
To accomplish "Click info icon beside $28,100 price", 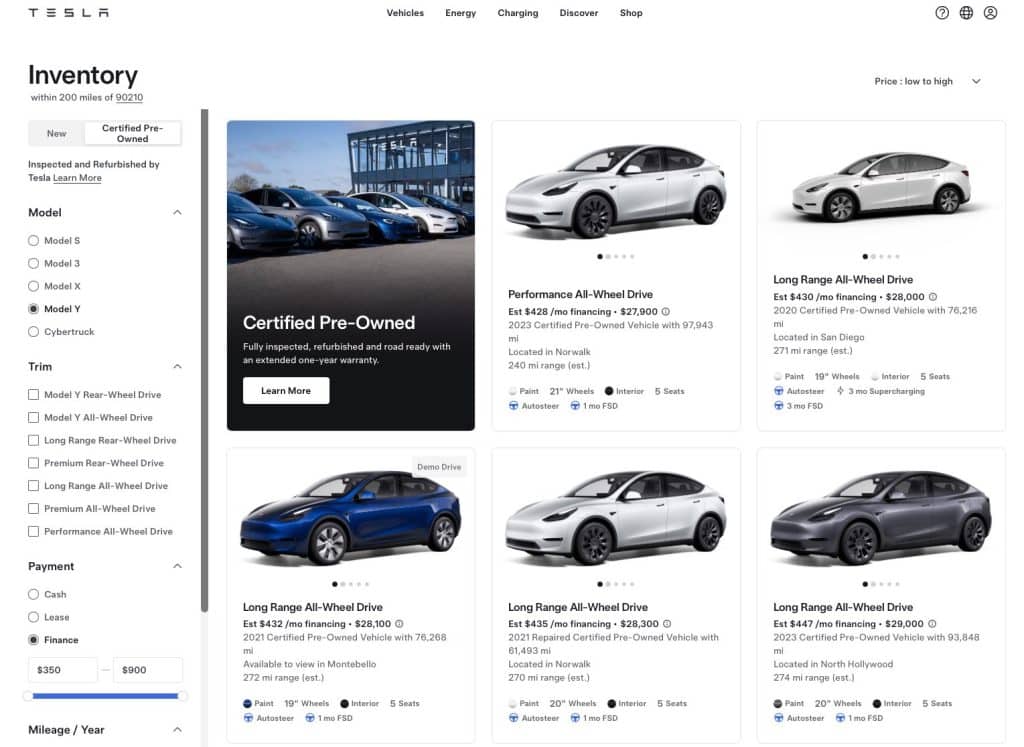I will coord(399,624).
